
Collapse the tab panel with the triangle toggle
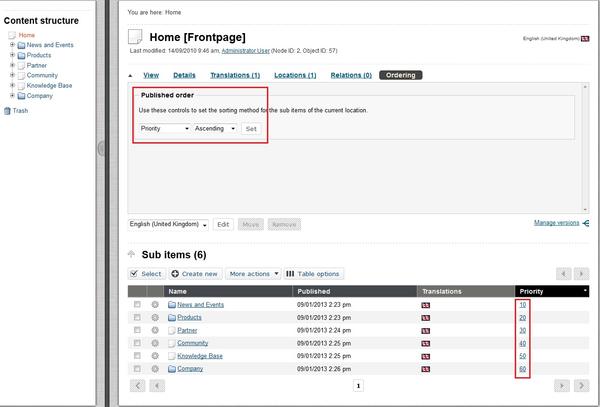pos(130,75)
